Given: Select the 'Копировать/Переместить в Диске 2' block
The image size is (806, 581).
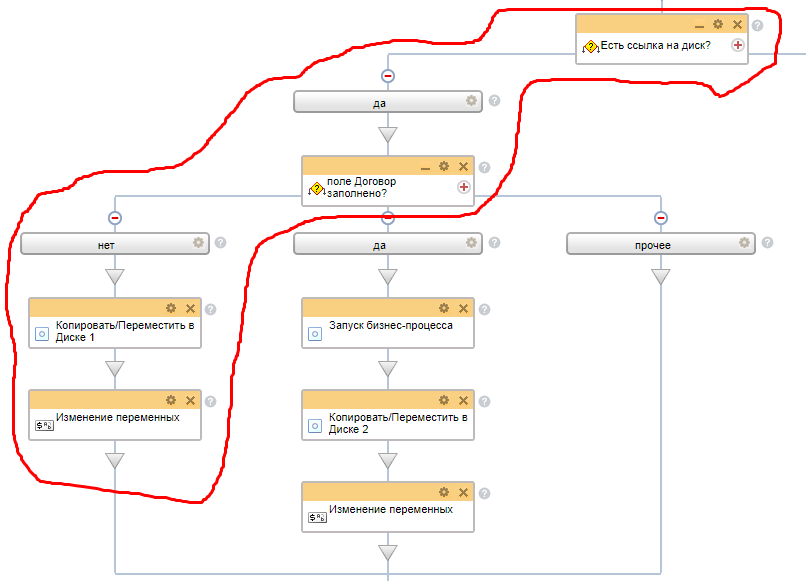Looking at the screenshot, I should tap(388, 423).
